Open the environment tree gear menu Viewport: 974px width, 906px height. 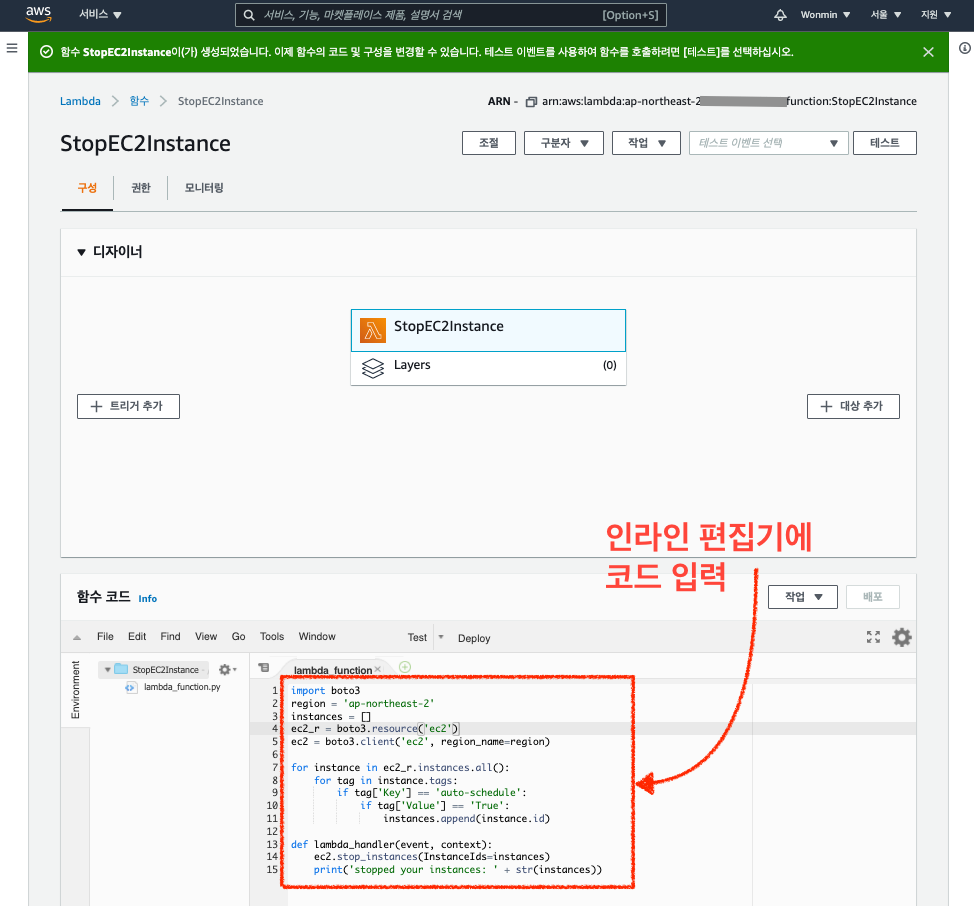click(227, 669)
